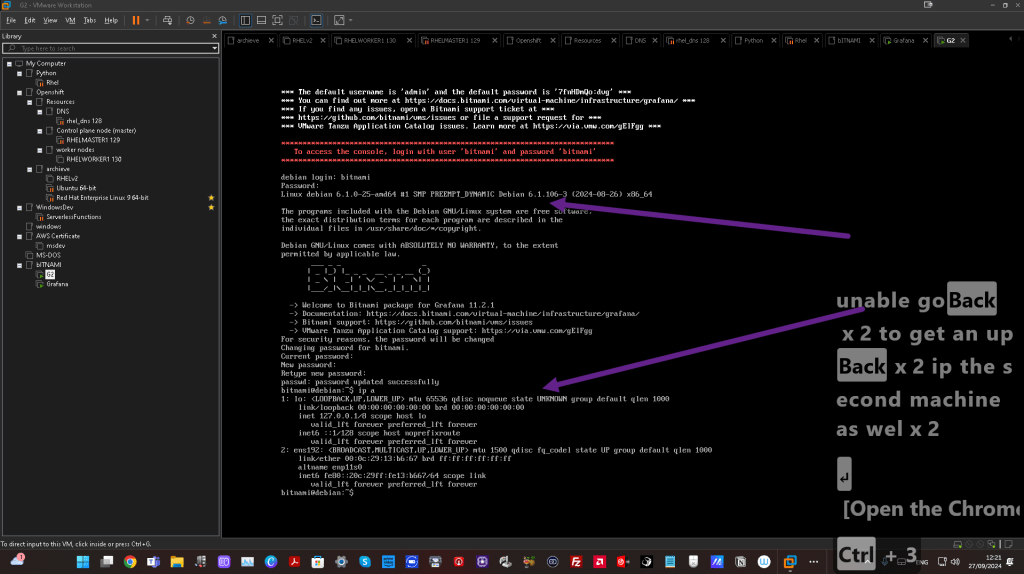This screenshot has width=1024, height=574.
Task: Open the power options dropdown beside the pause button
Action: (x=147, y=20)
